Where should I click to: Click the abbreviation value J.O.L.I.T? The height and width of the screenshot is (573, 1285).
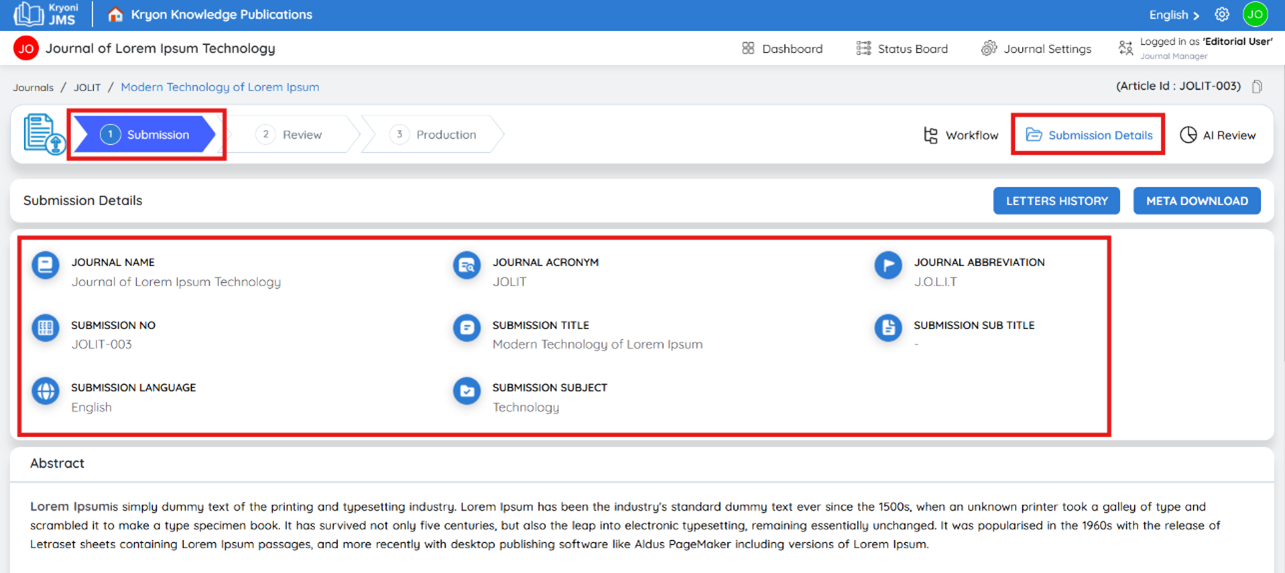coord(935,282)
